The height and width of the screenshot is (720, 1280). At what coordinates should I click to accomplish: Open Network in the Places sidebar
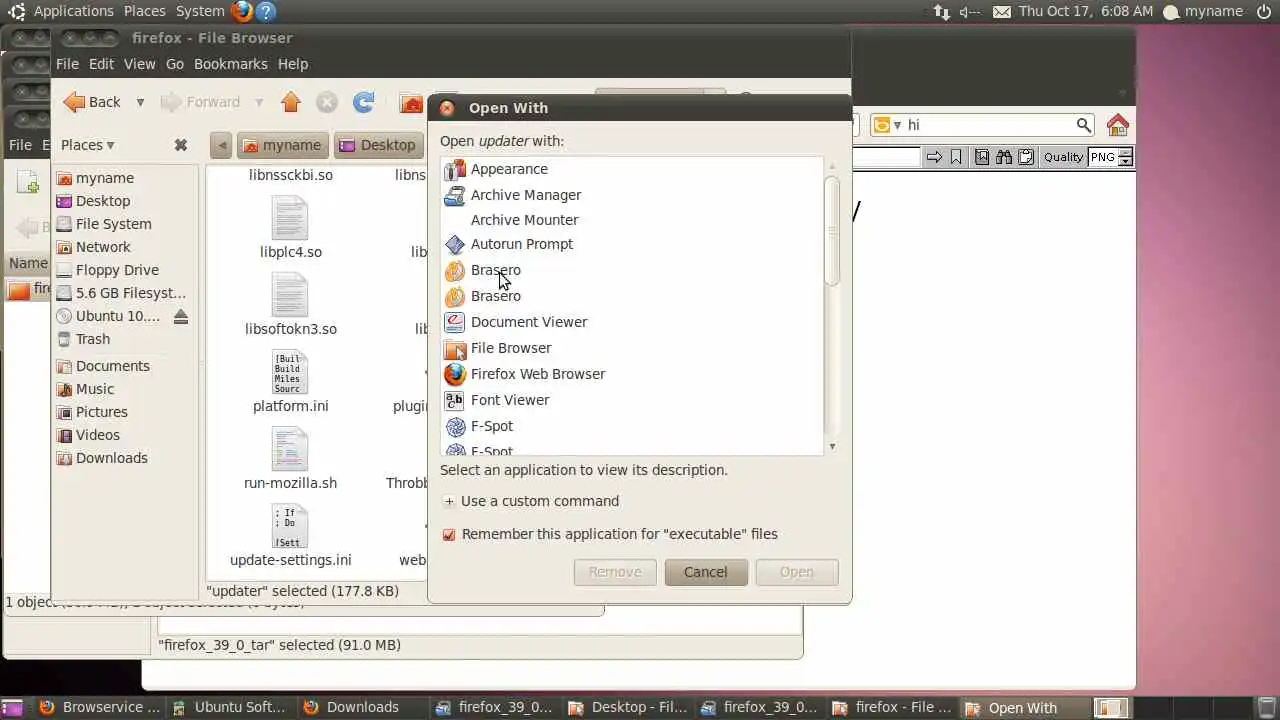point(103,247)
